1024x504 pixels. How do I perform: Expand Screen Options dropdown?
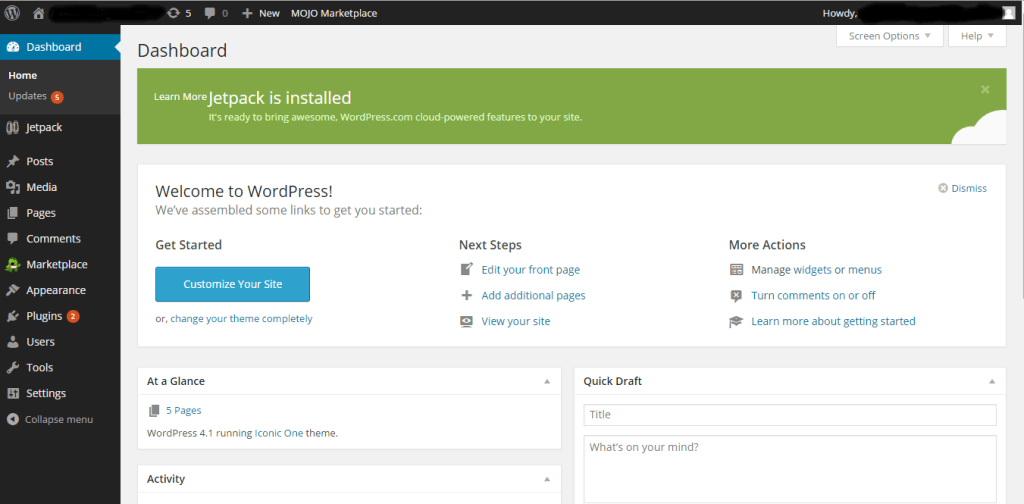(x=889, y=36)
